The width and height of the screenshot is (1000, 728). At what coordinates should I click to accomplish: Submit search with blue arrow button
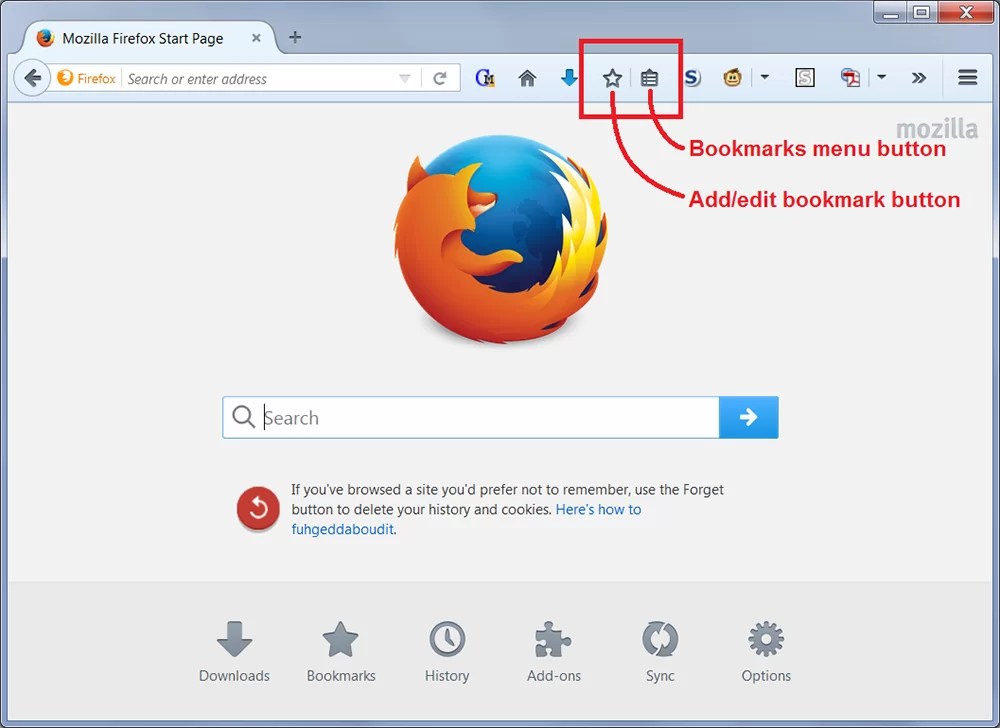coord(748,418)
